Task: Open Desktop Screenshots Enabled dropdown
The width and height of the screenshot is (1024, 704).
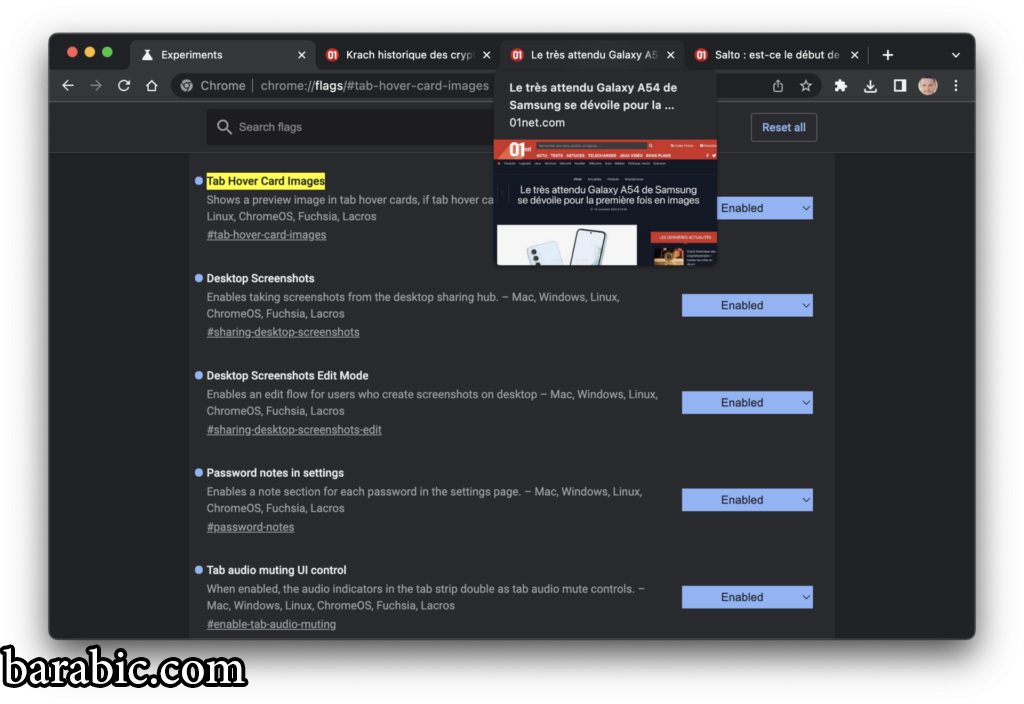Action: (x=747, y=305)
